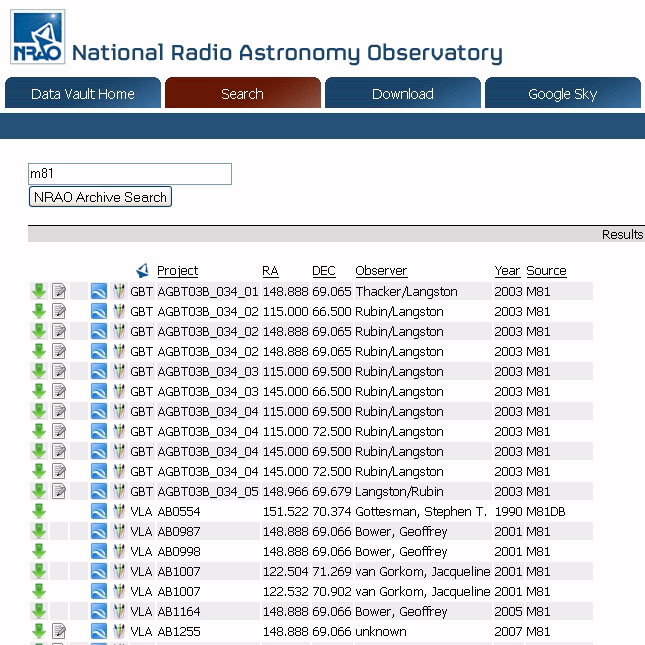Click blue sky-view icon for AGBT03B_034_01

point(99,291)
